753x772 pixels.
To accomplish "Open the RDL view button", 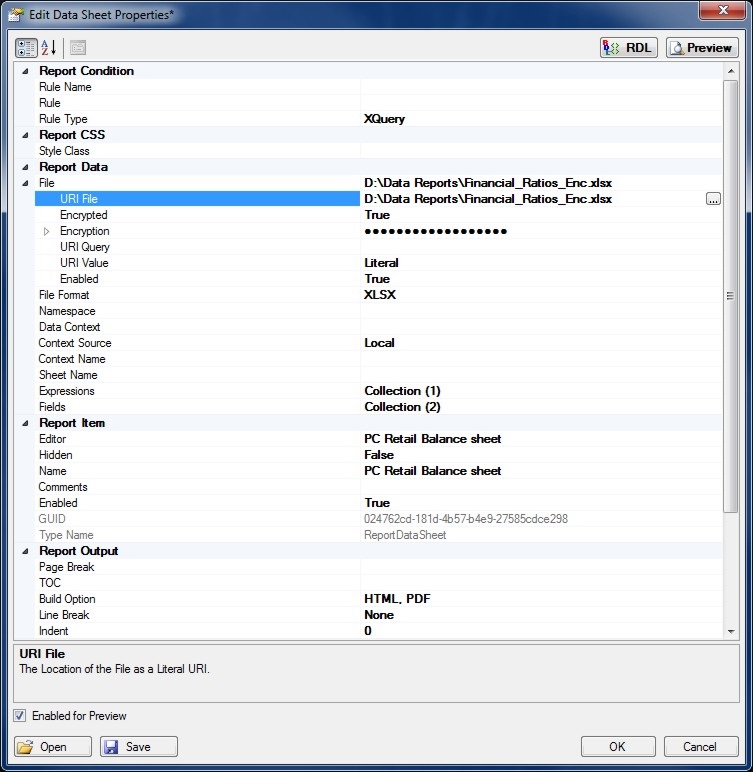I will [x=629, y=47].
